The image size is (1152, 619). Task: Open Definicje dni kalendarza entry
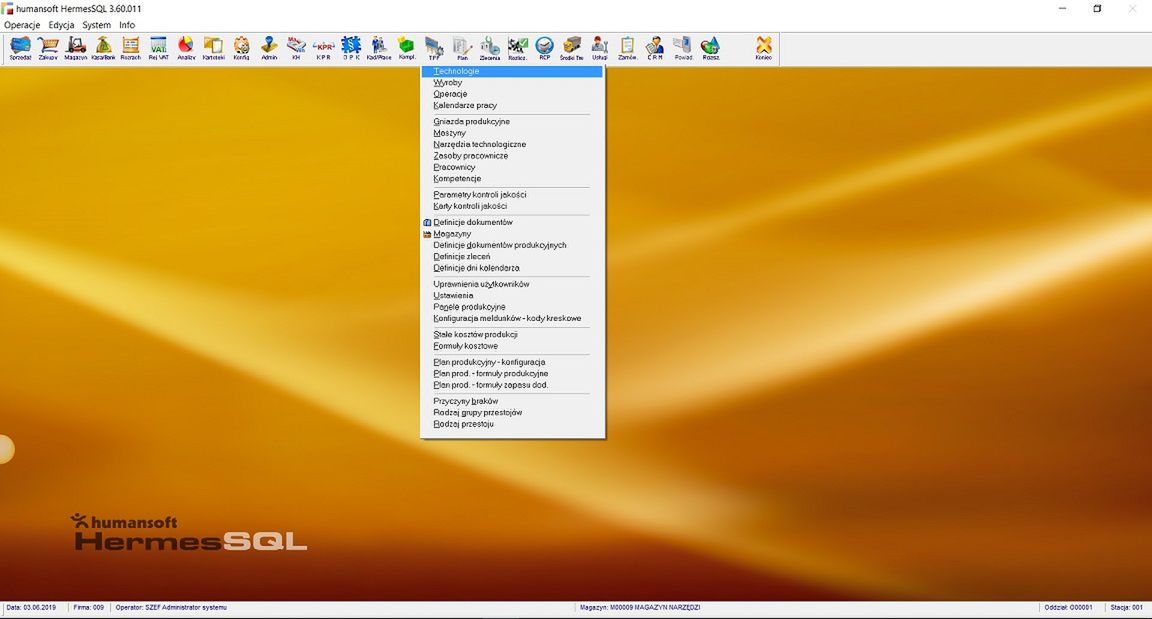(x=512, y=268)
